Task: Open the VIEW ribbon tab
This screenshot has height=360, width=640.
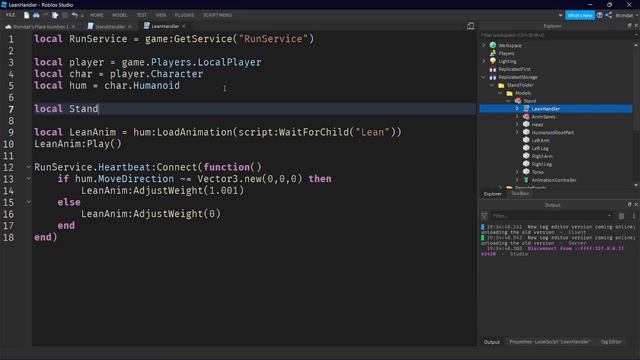Action: [x=161, y=15]
